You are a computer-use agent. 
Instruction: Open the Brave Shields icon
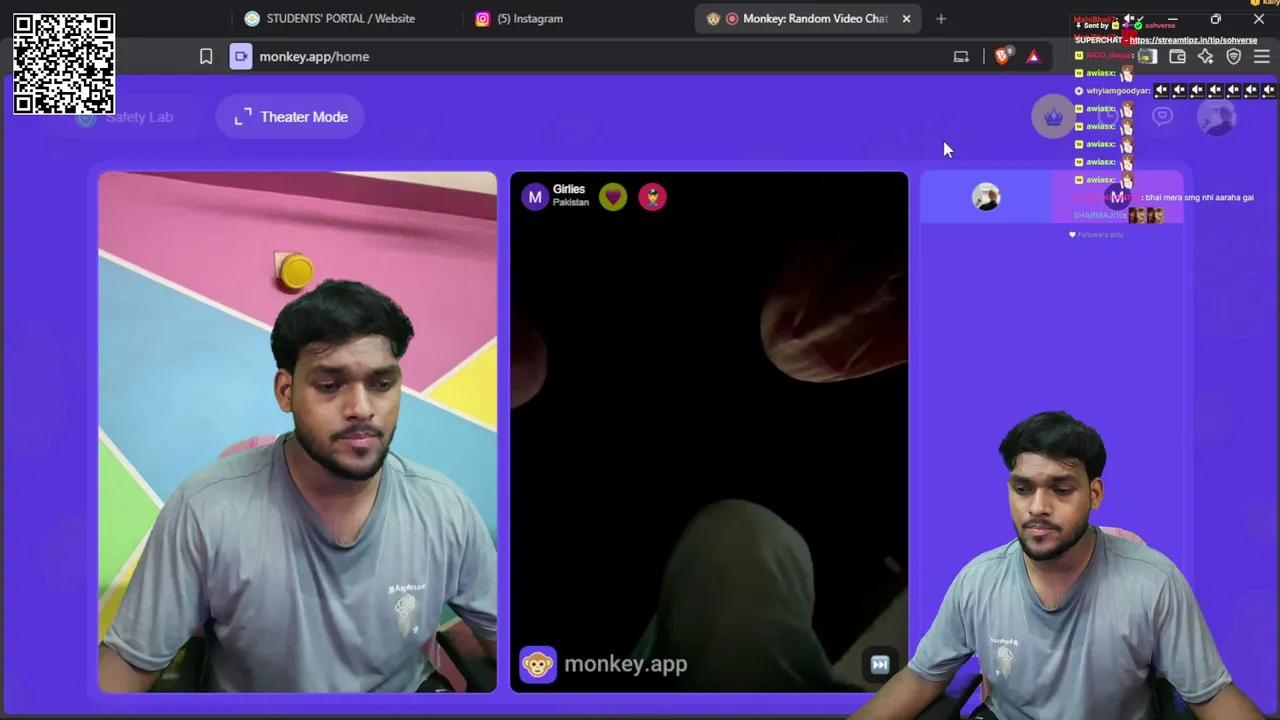[x=1002, y=57]
